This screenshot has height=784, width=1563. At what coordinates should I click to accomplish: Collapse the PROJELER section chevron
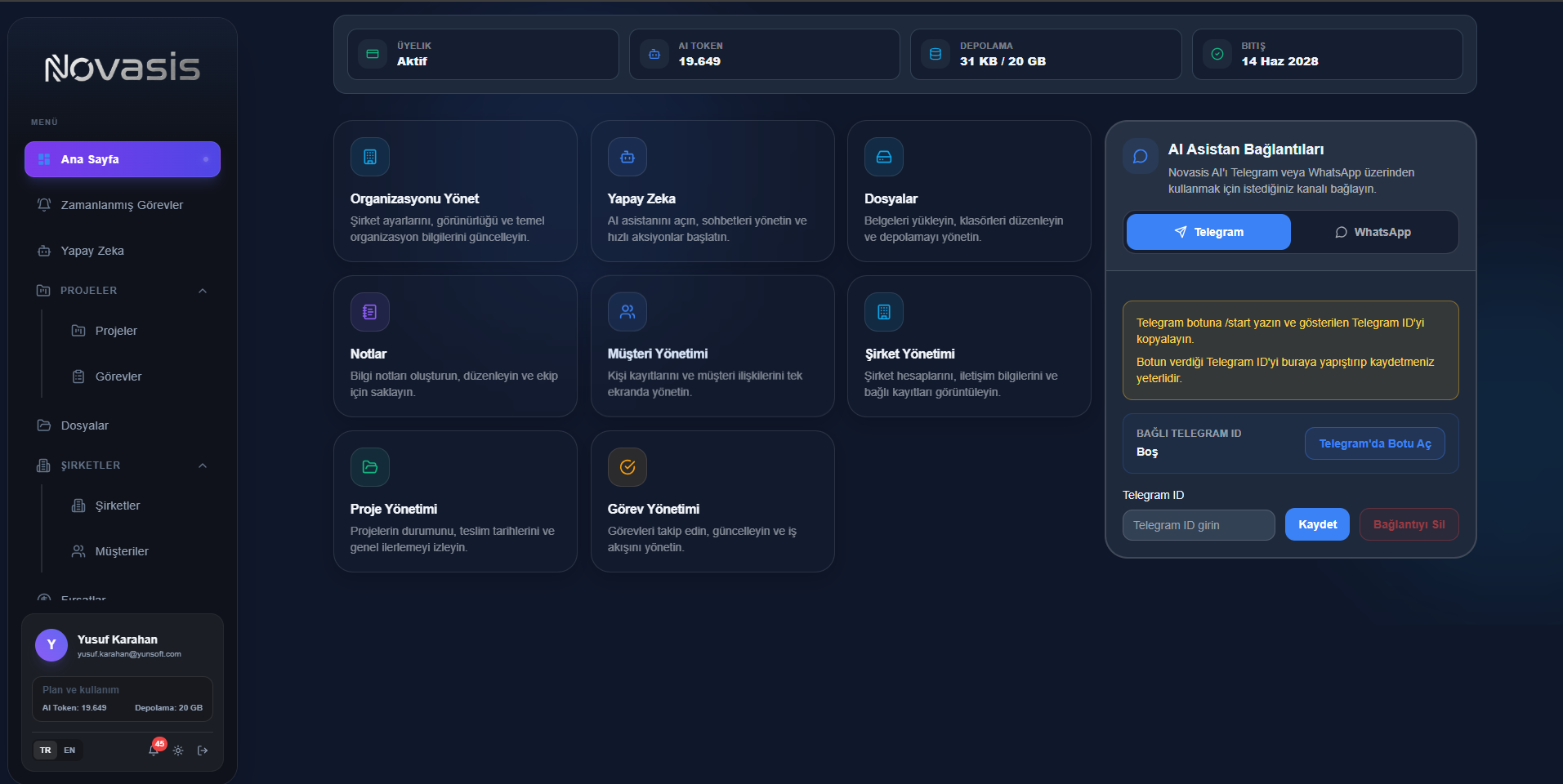(203, 291)
